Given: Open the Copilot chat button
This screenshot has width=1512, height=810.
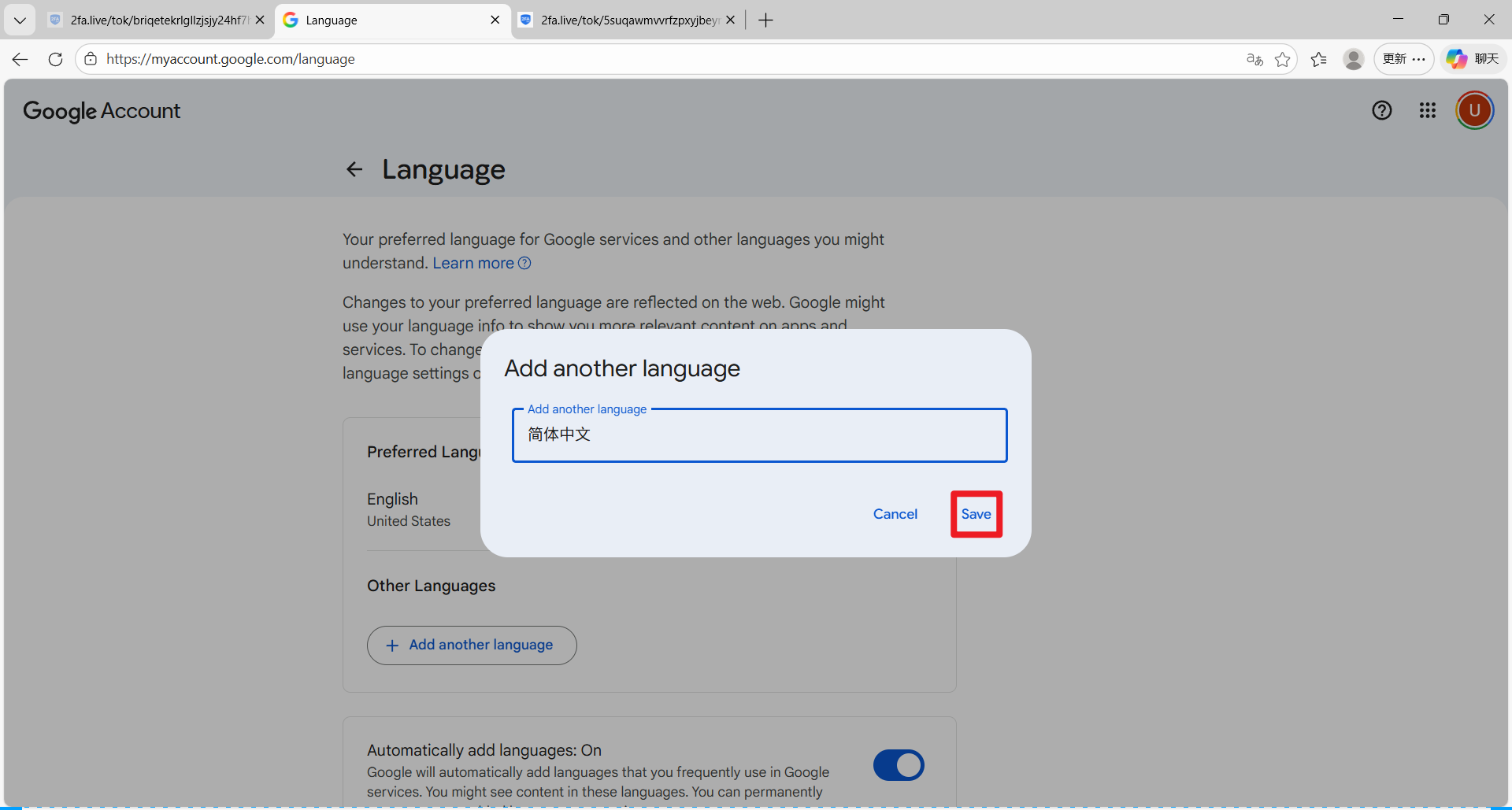Looking at the screenshot, I should coord(1473,59).
